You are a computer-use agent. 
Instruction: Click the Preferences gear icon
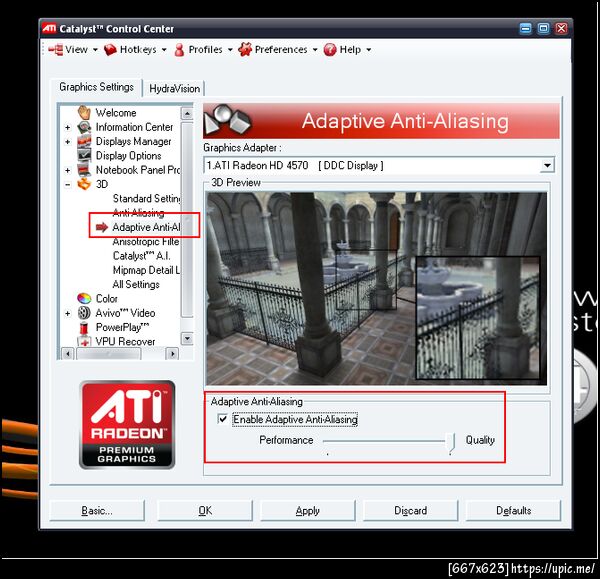pos(245,50)
